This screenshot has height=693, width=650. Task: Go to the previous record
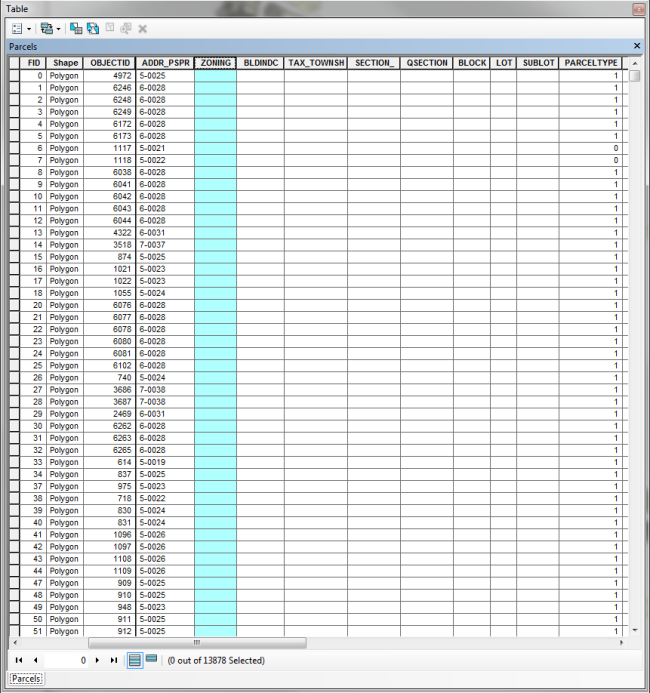(x=35, y=660)
